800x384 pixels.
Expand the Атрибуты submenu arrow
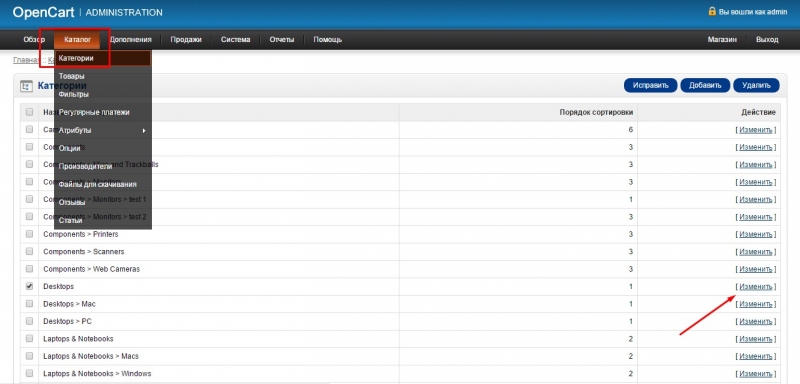tap(144, 131)
